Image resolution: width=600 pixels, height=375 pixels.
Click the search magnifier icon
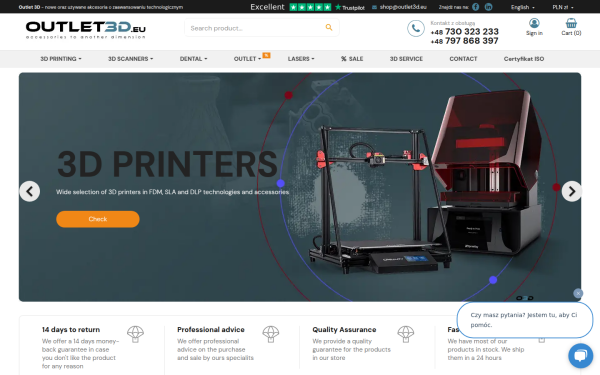[329, 27]
